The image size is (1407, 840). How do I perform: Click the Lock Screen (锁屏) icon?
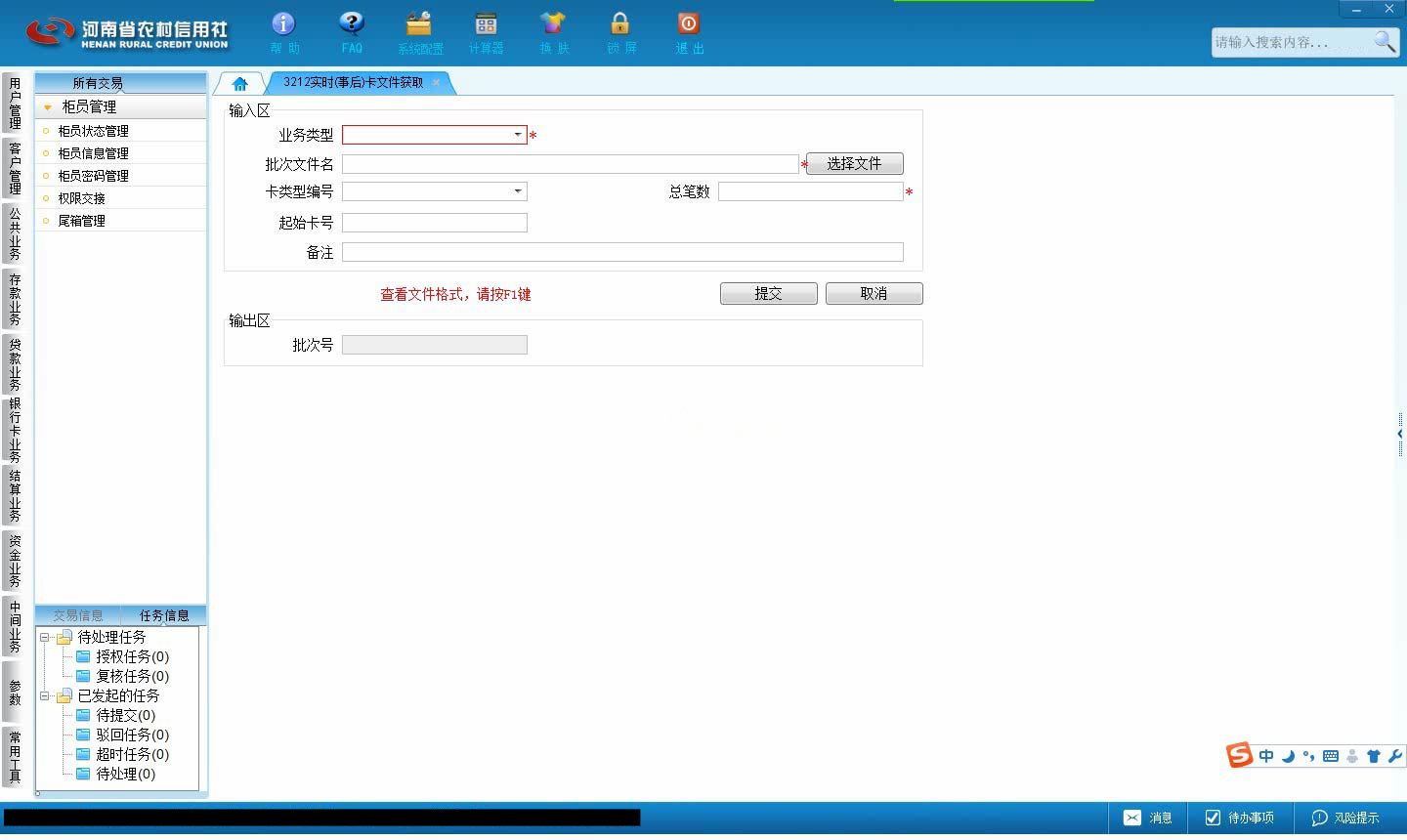[620, 23]
